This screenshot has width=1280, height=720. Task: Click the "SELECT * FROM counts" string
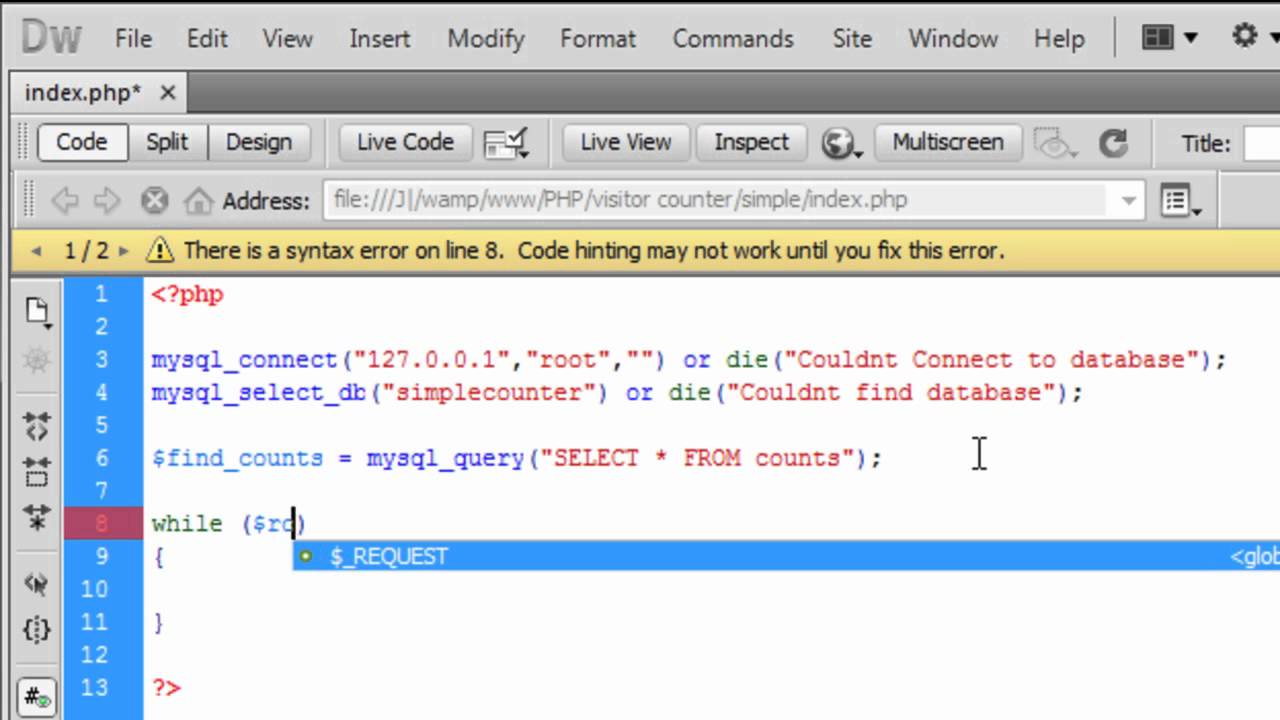[697, 458]
